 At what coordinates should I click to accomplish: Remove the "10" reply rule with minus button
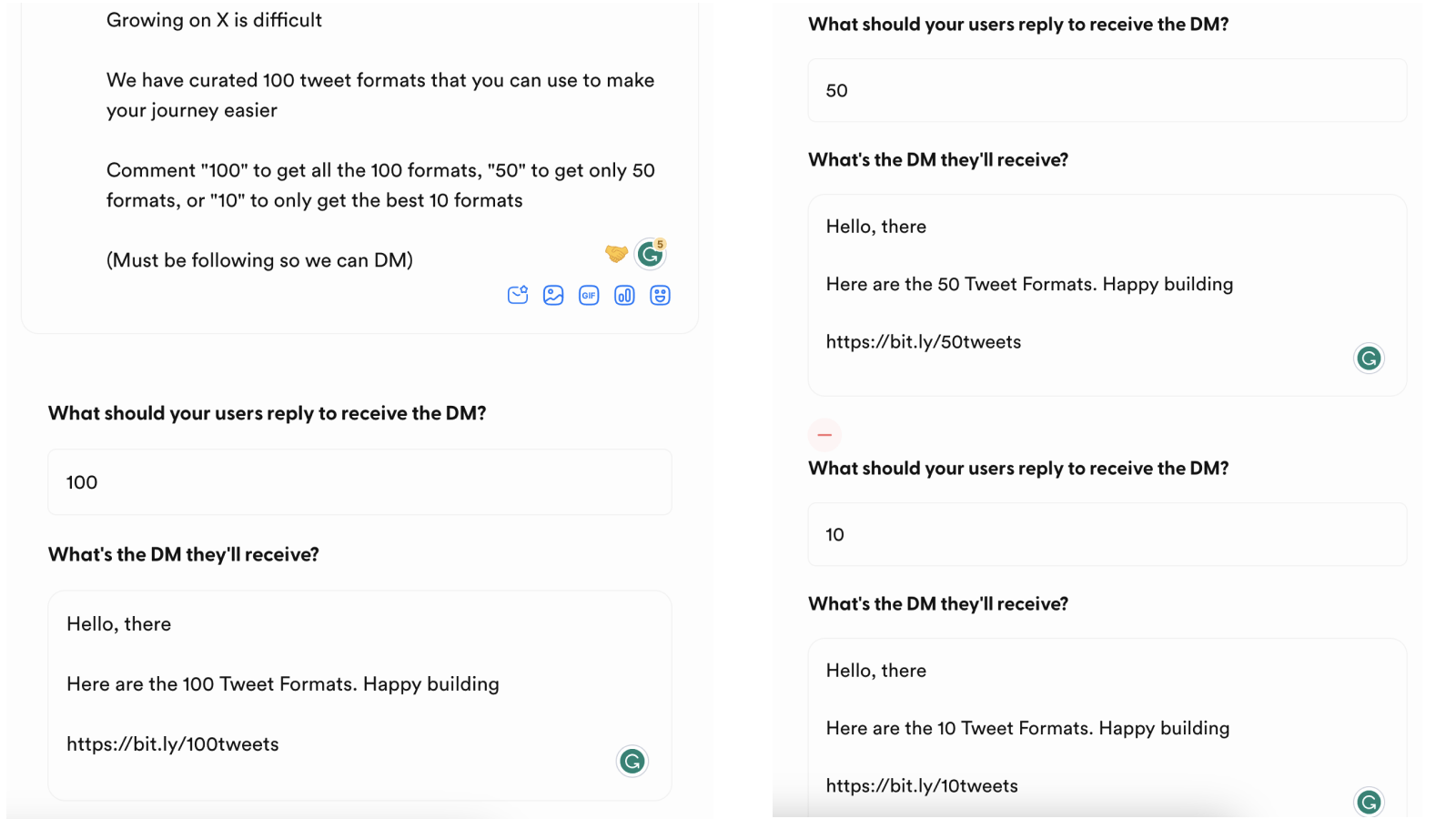(824, 435)
